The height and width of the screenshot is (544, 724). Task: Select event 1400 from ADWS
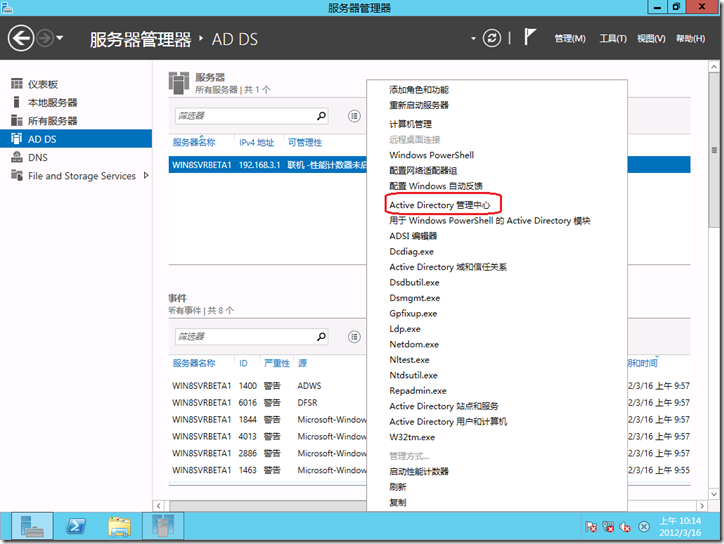(268, 386)
